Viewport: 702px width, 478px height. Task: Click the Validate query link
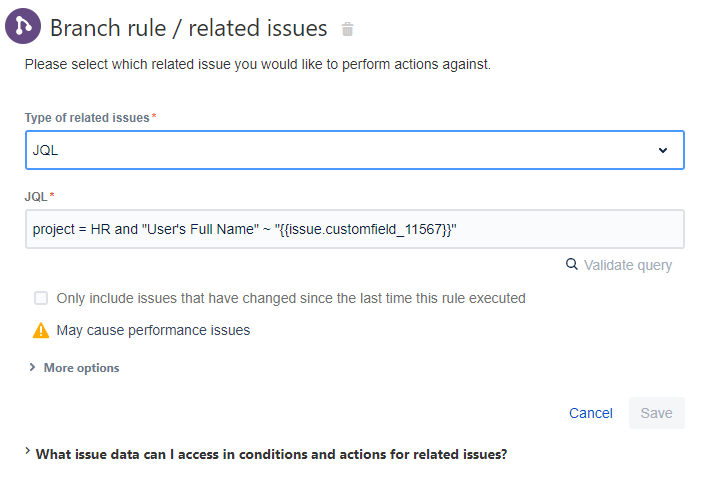tap(628, 265)
